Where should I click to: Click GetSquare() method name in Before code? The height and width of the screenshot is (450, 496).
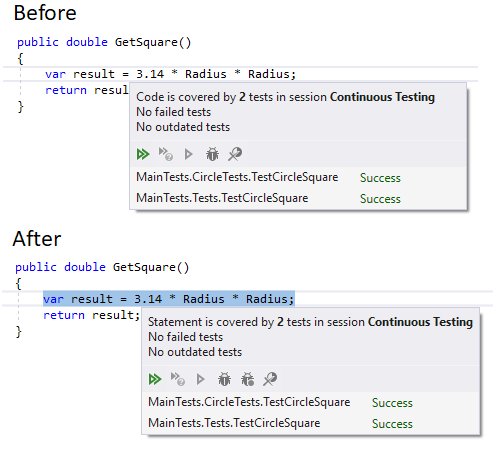153,42
